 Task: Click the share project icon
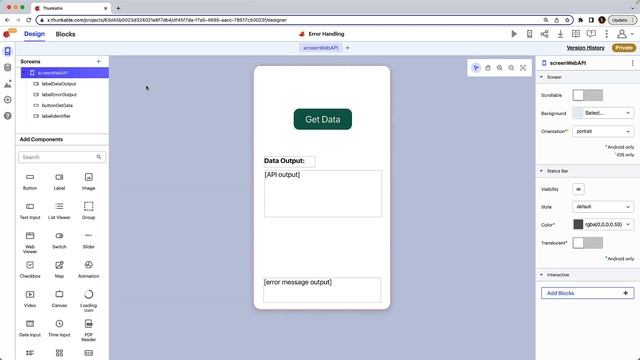pos(544,34)
